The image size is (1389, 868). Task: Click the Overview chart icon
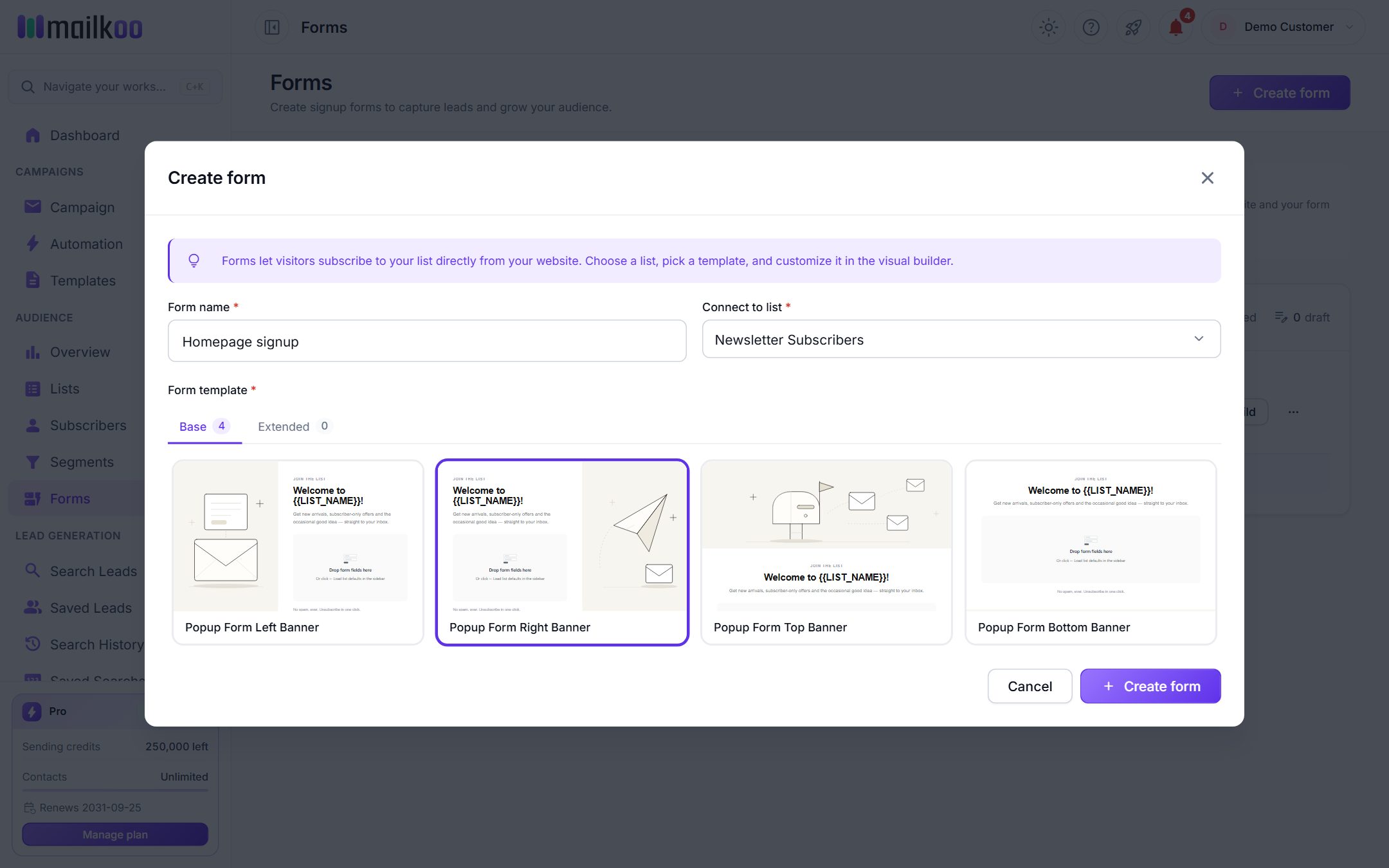[33, 352]
